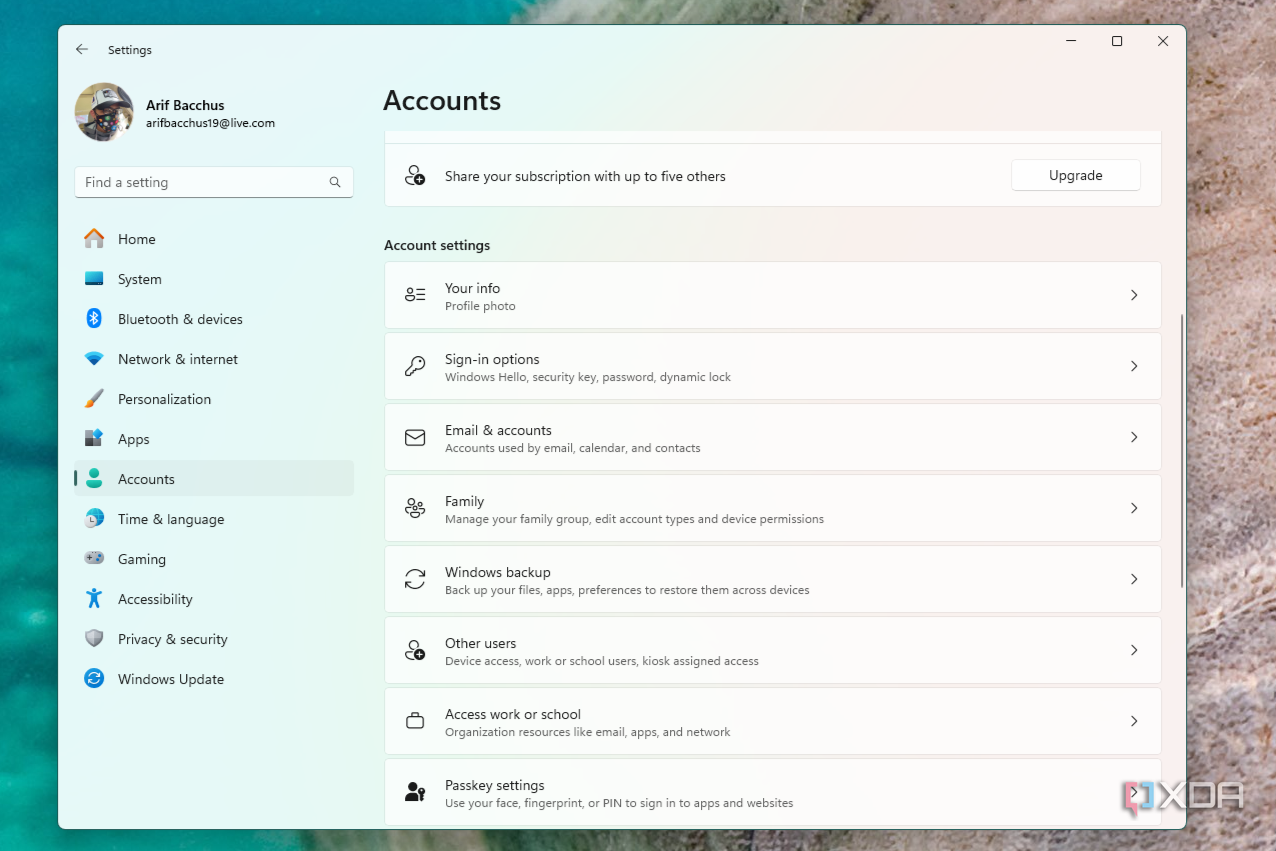Click the Windows Update icon
This screenshot has width=1276, height=851.
click(x=93, y=678)
